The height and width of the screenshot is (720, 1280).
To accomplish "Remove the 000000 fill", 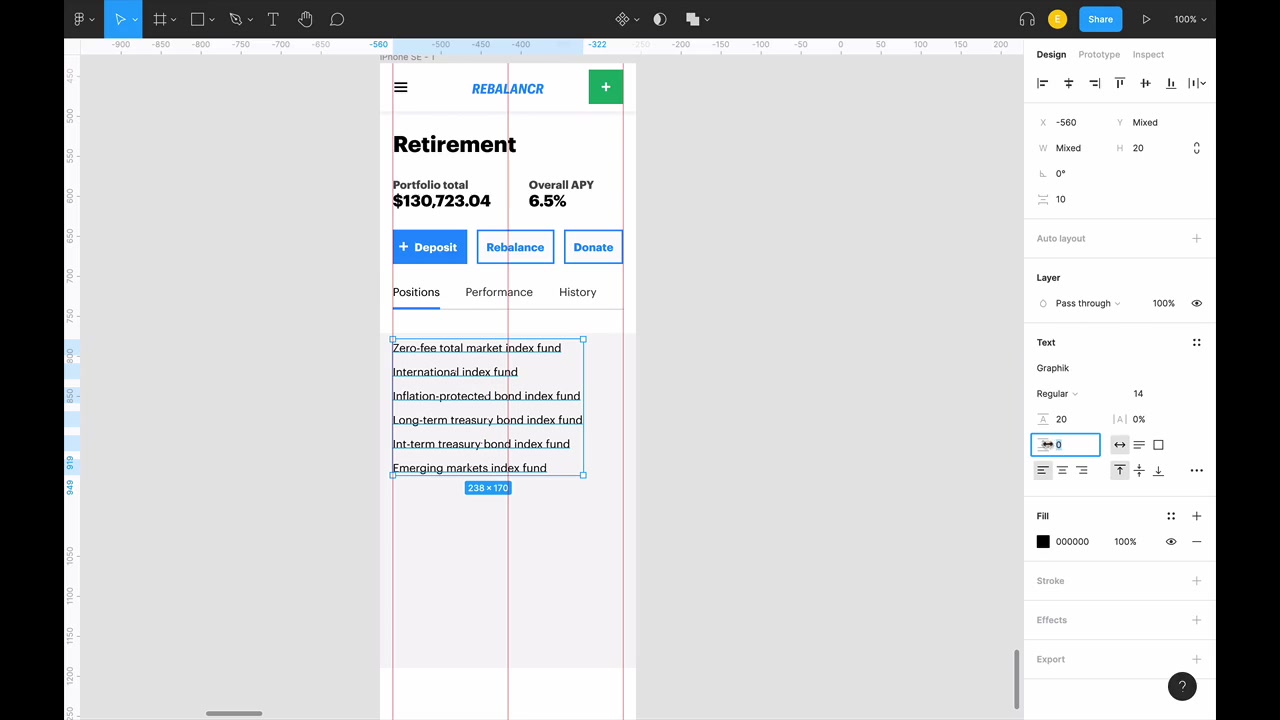I will [1196, 542].
